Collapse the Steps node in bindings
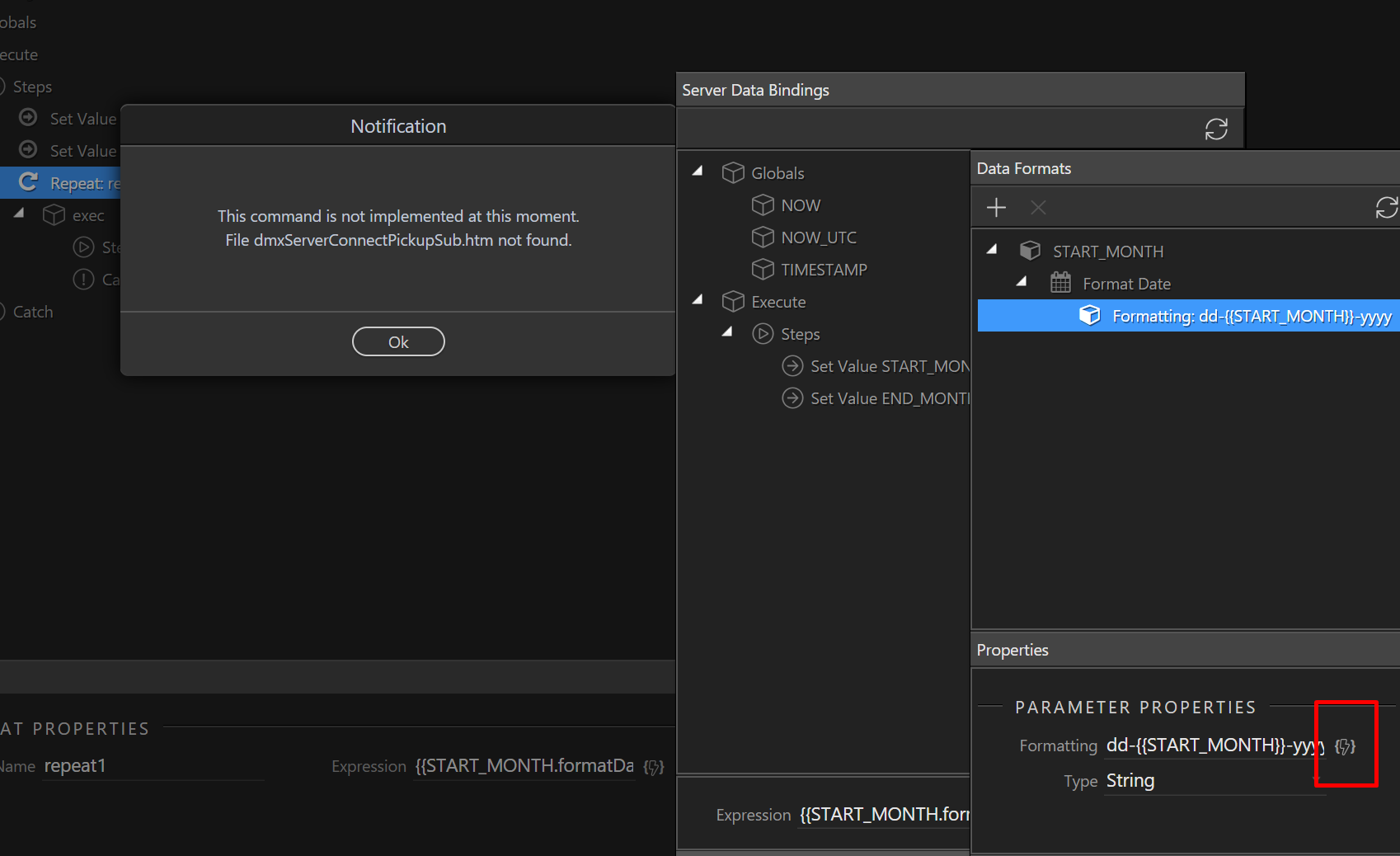The height and width of the screenshot is (856, 1400). (727, 332)
